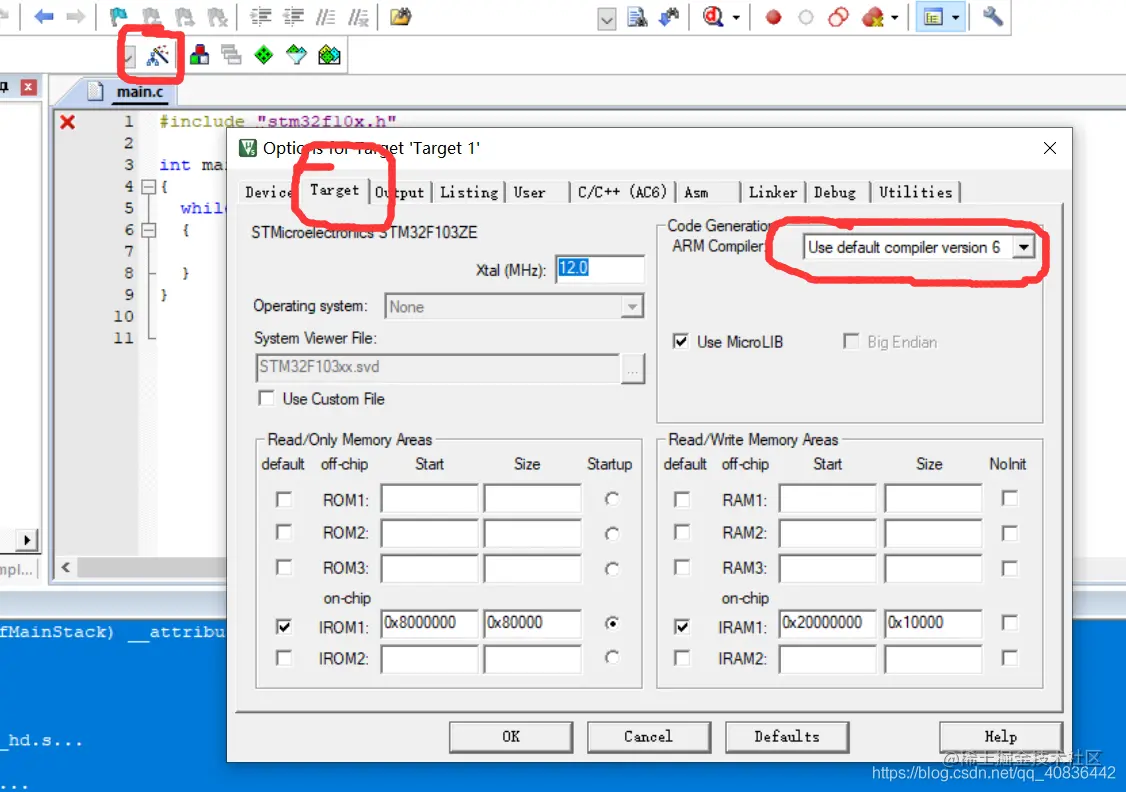Open the find text dropdown in top toolbar

coord(606,19)
